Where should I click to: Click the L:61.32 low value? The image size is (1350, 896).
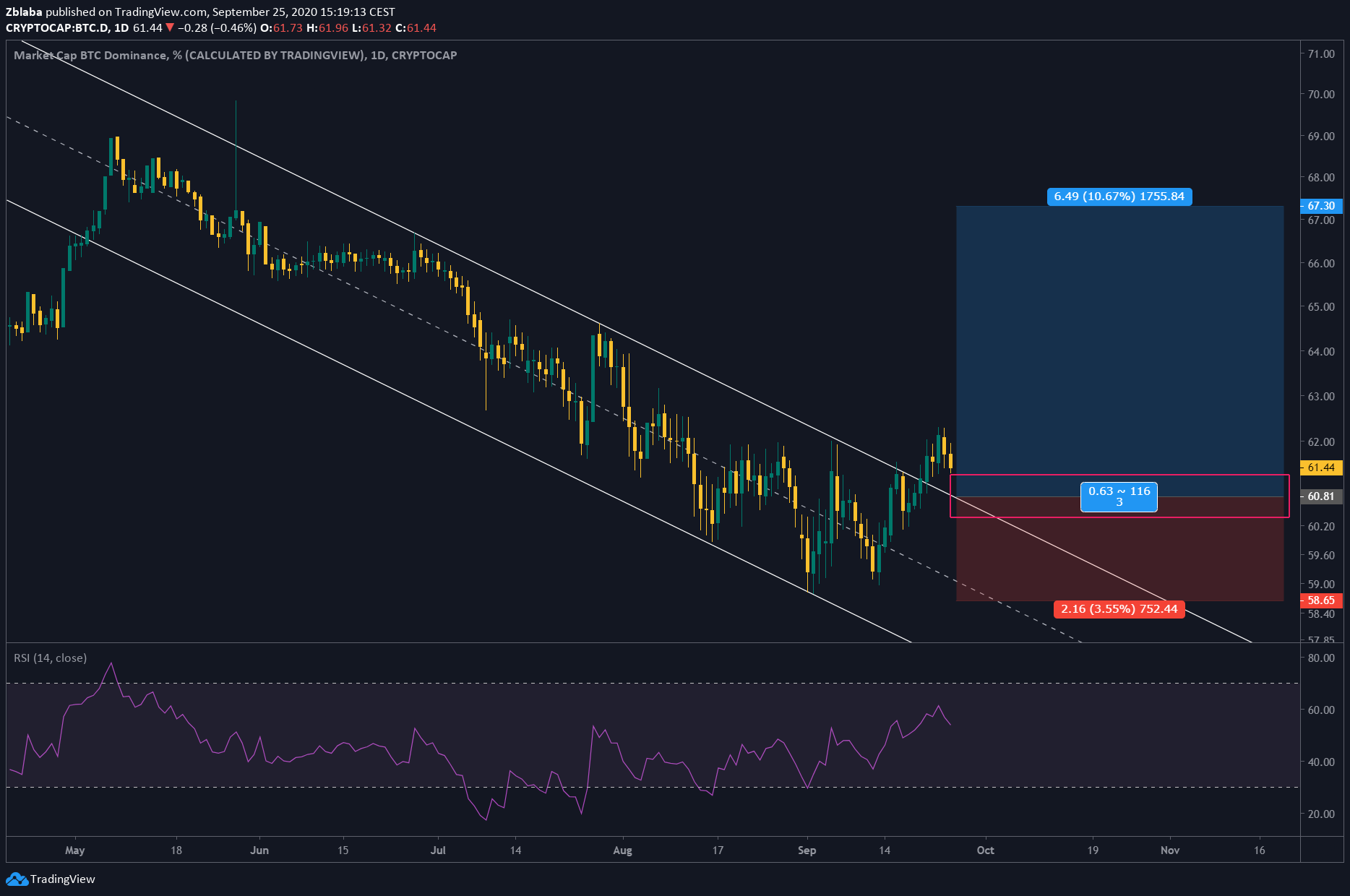(x=371, y=27)
